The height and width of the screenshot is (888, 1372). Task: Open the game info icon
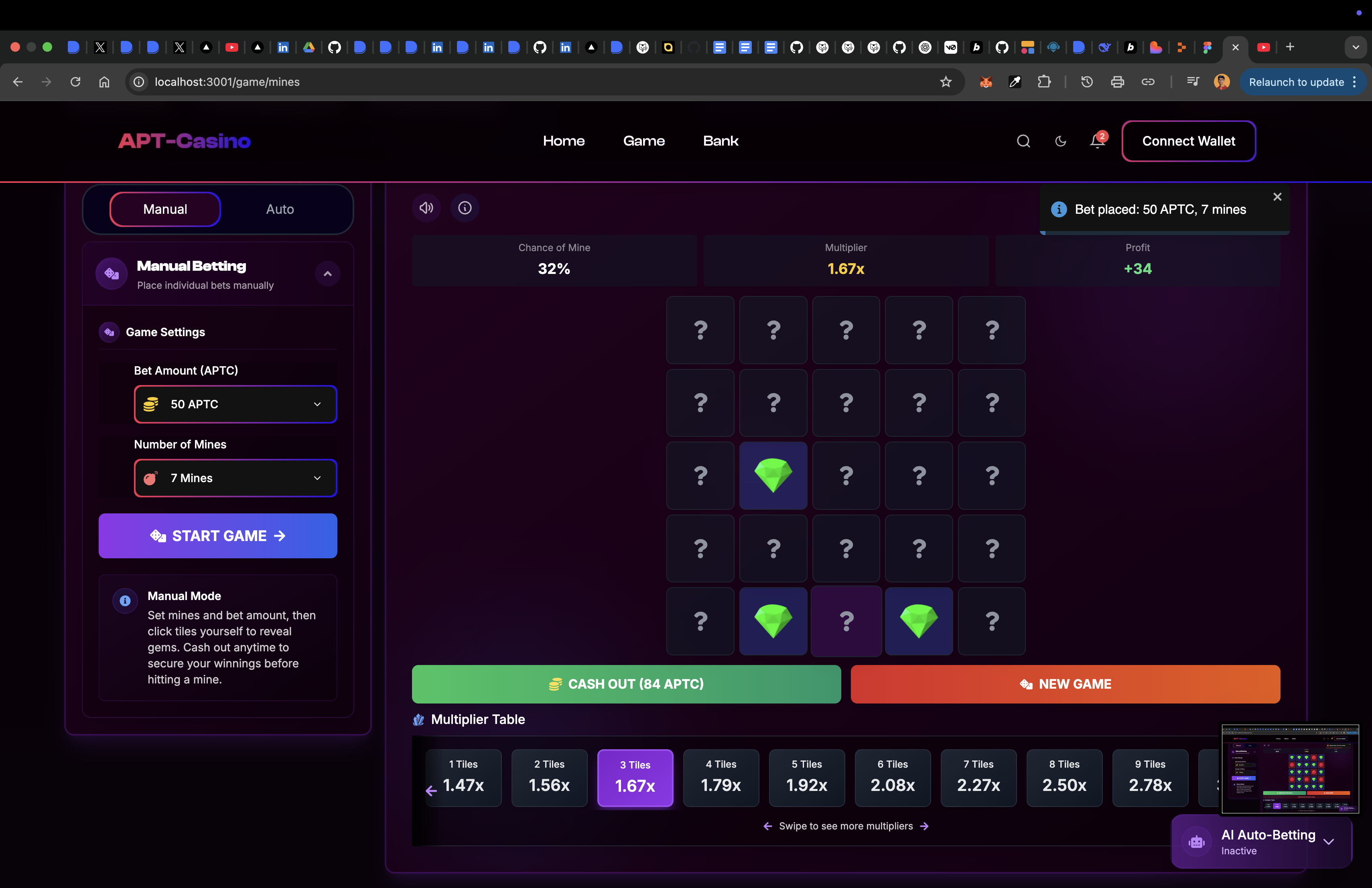pyautogui.click(x=465, y=208)
